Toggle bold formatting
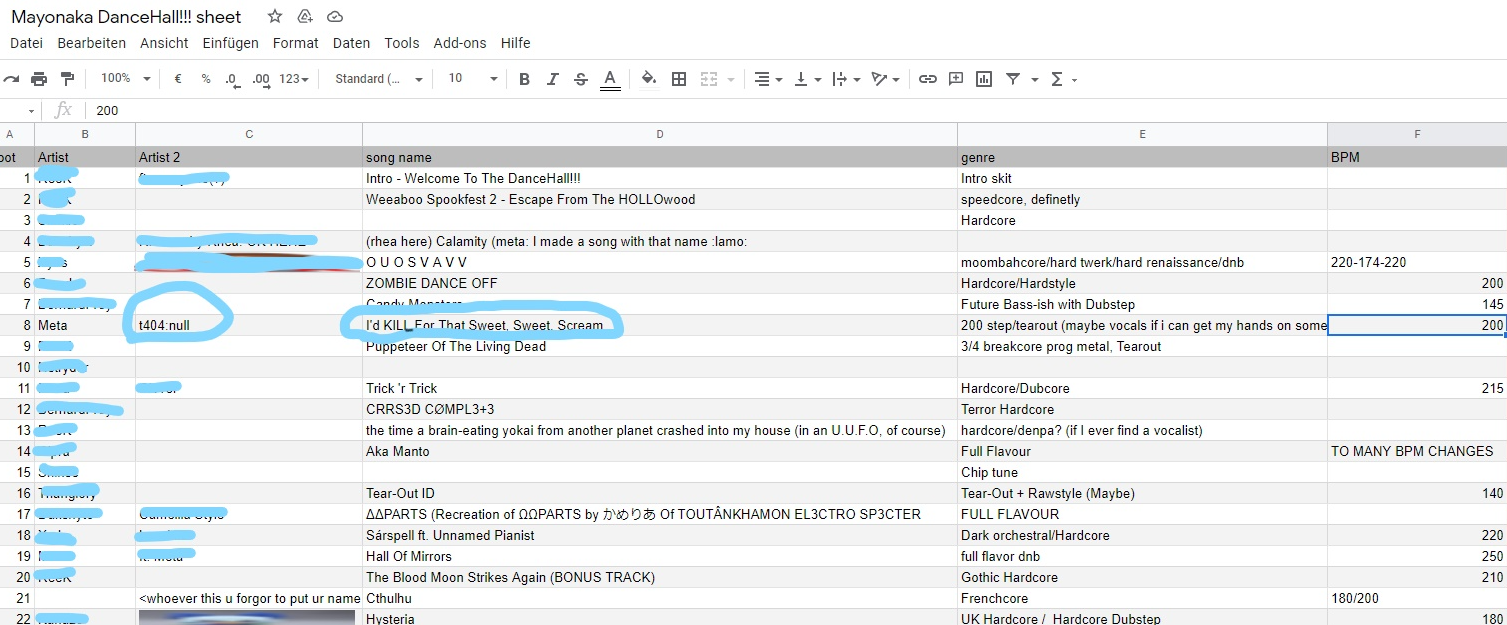 pyautogui.click(x=524, y=79)
